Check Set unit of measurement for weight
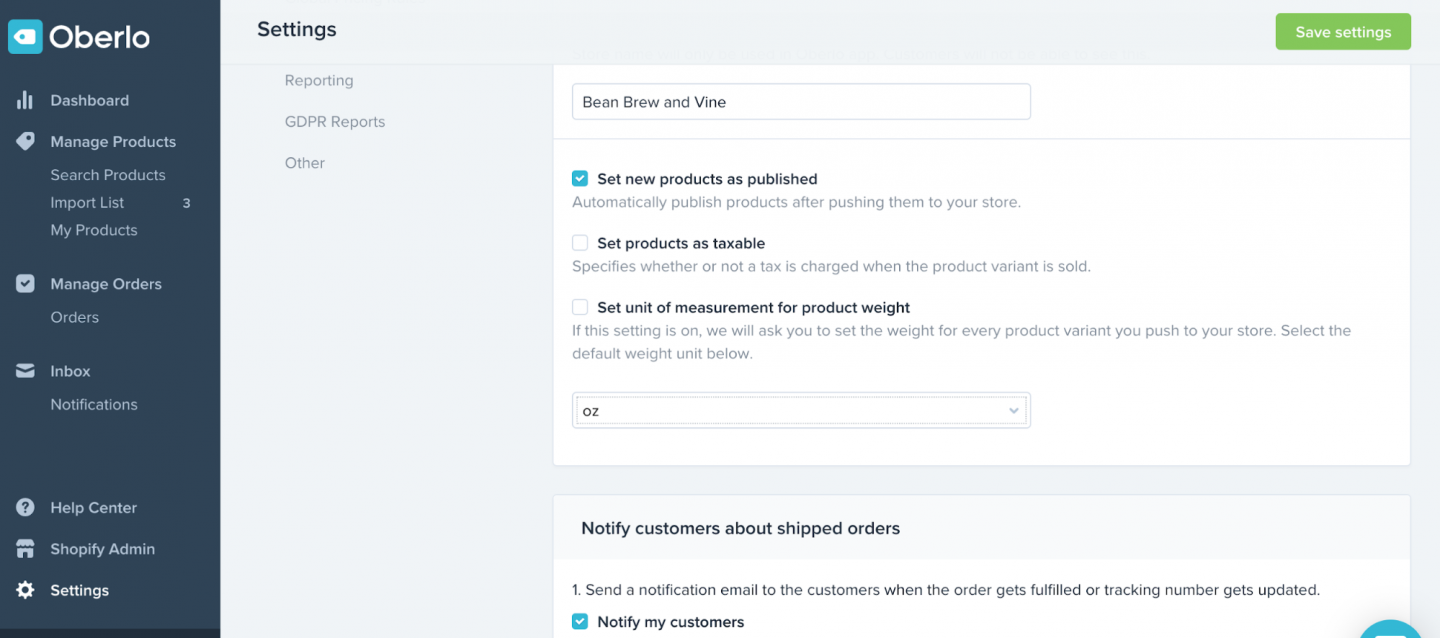1440x638 pixels. pos(580,307)
